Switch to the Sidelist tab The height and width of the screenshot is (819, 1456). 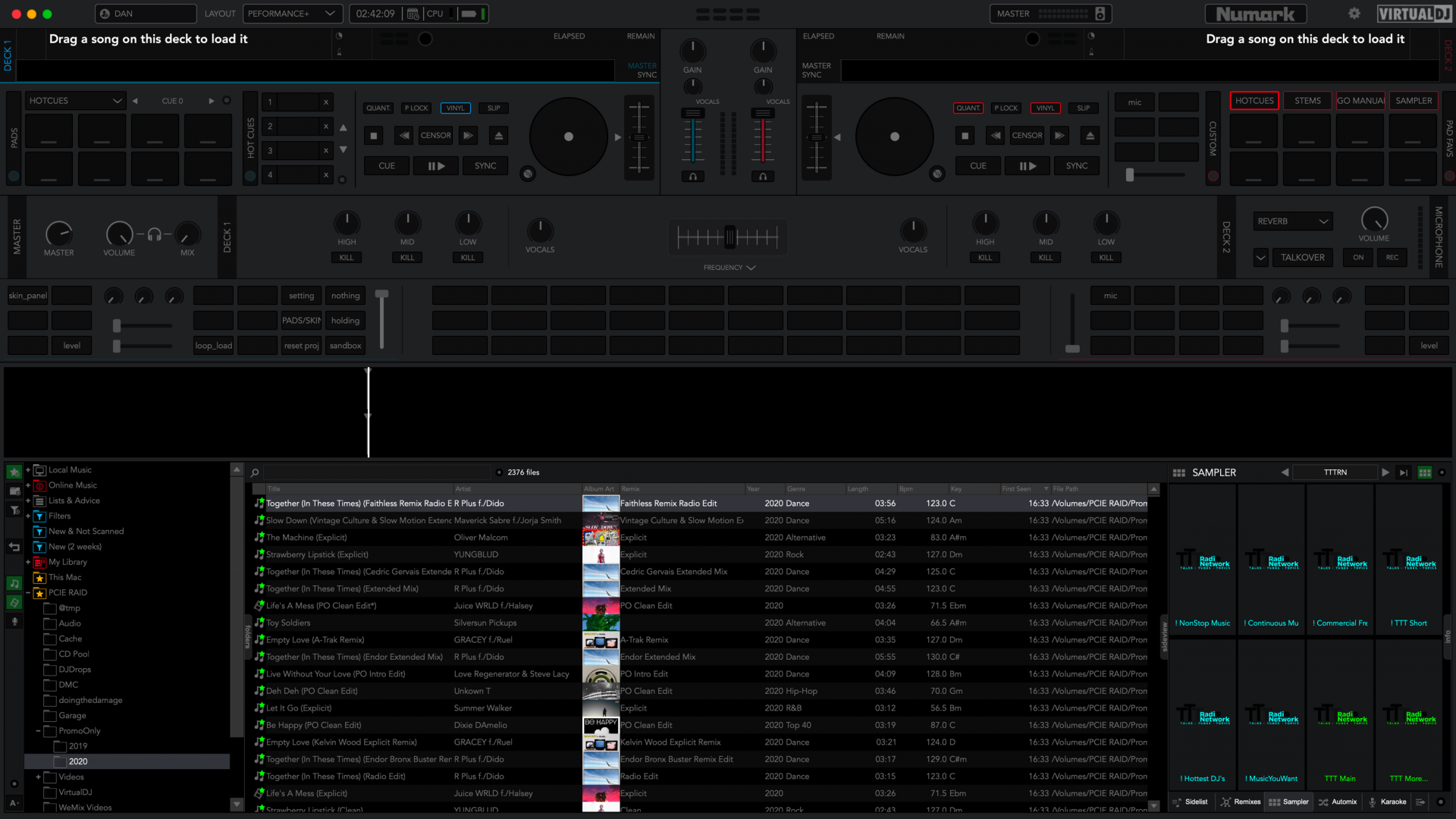(1190, 802)
